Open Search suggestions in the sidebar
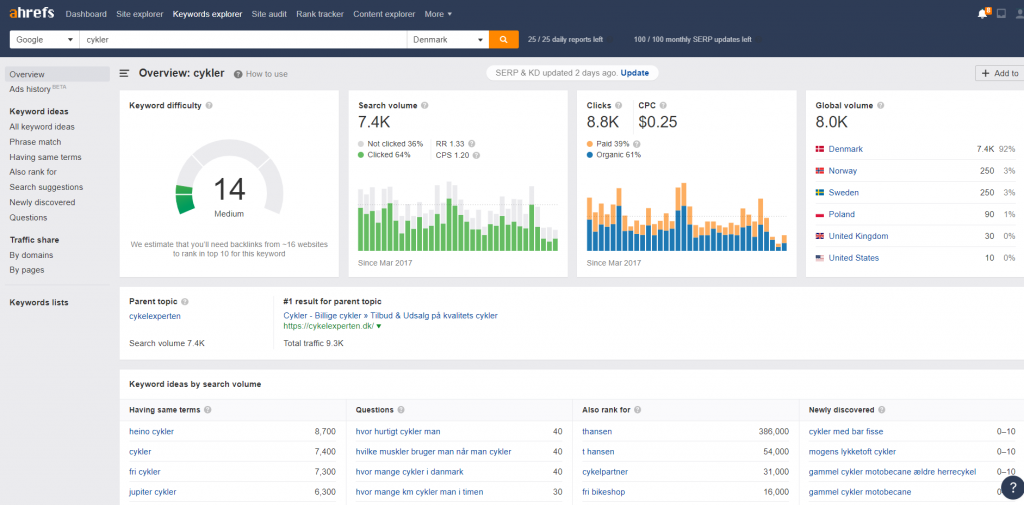The height and width of the screenshot is (505, 1024). [46, 187]
